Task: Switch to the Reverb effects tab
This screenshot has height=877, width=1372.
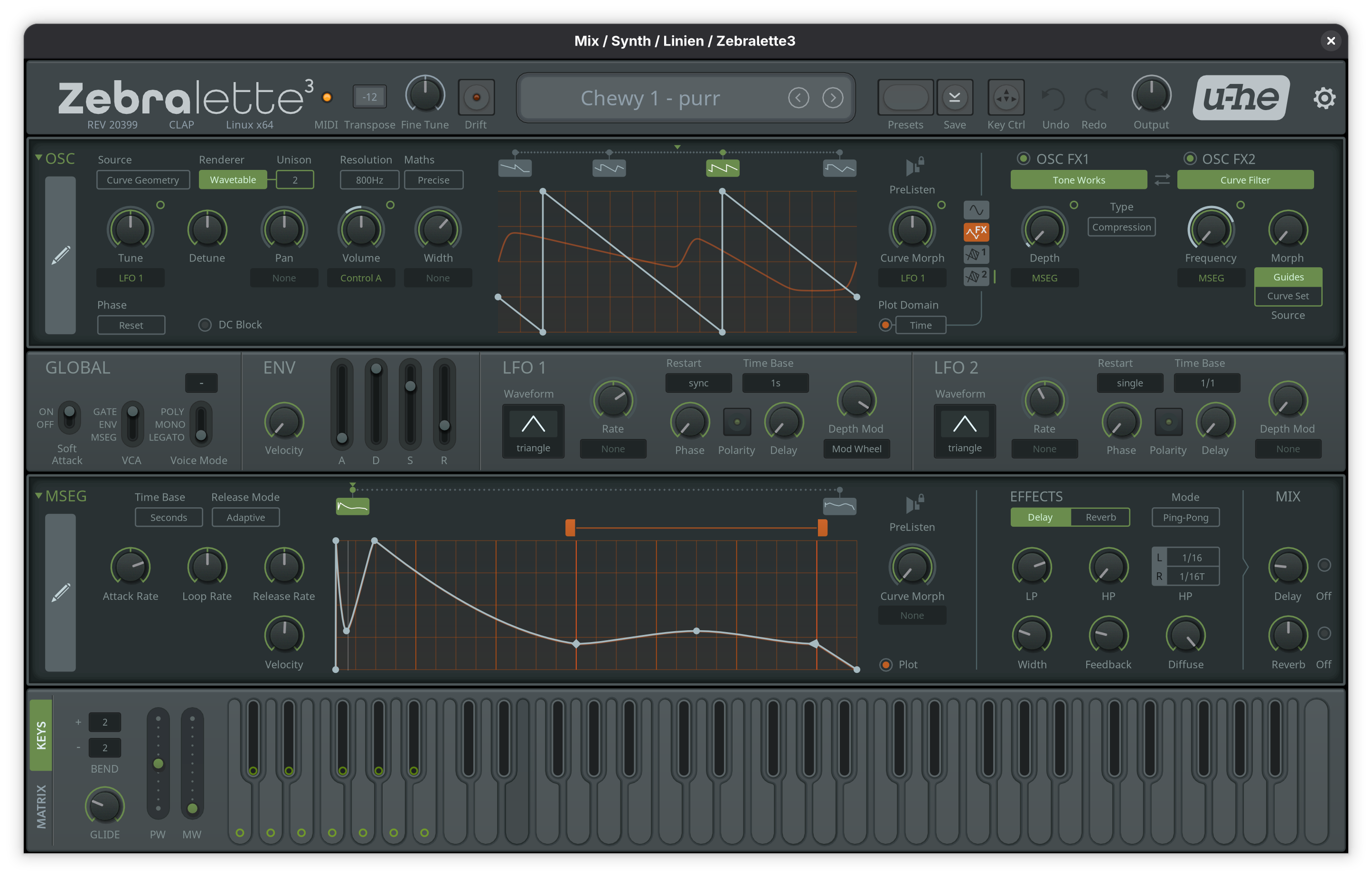Action: [1100, 517]
